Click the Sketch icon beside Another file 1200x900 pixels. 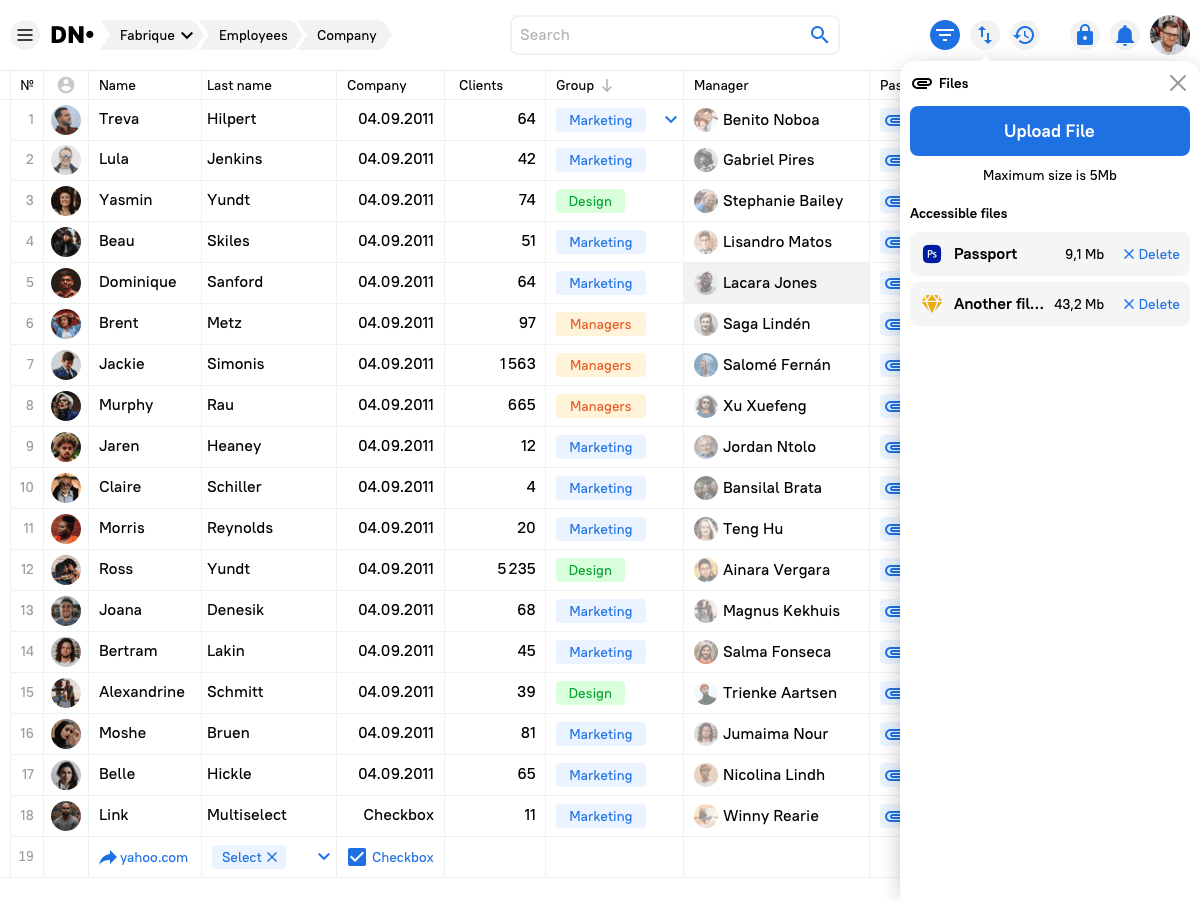coord(932,304)
